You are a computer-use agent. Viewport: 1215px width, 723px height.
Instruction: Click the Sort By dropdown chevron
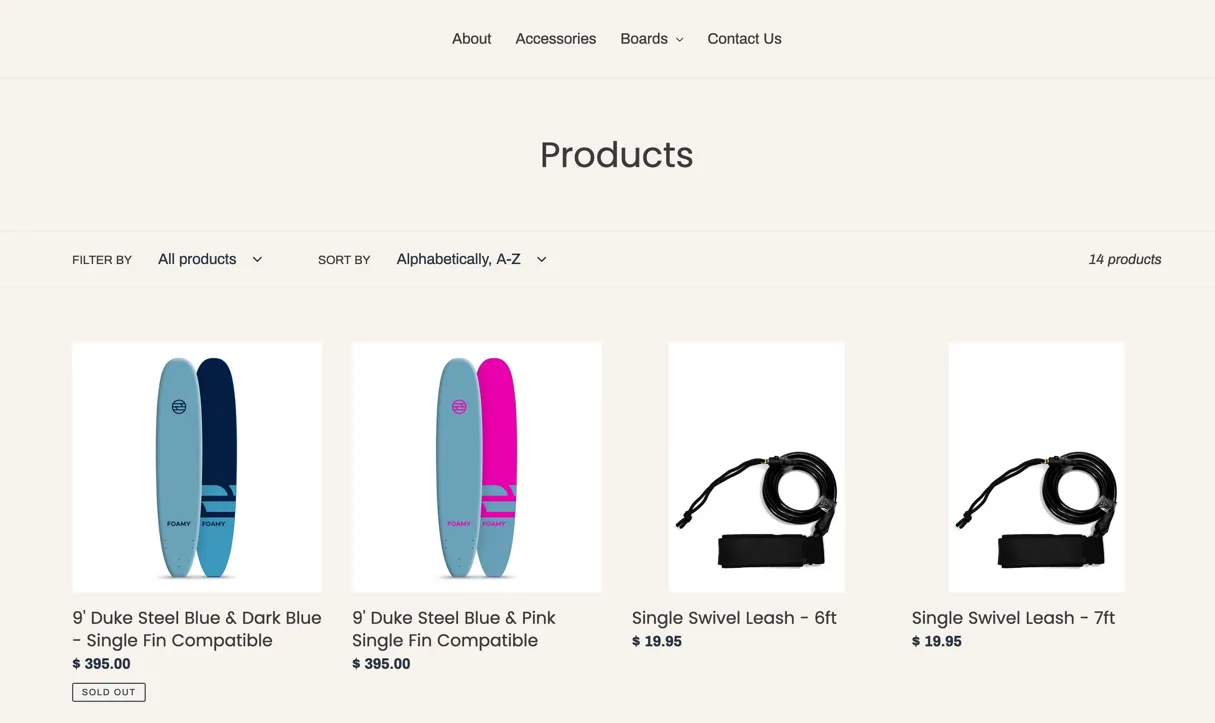coord(541,260)
